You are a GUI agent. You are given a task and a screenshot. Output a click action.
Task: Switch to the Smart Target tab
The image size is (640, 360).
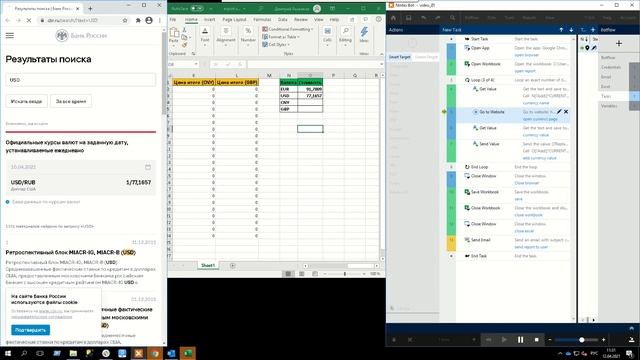coord(400,57)
